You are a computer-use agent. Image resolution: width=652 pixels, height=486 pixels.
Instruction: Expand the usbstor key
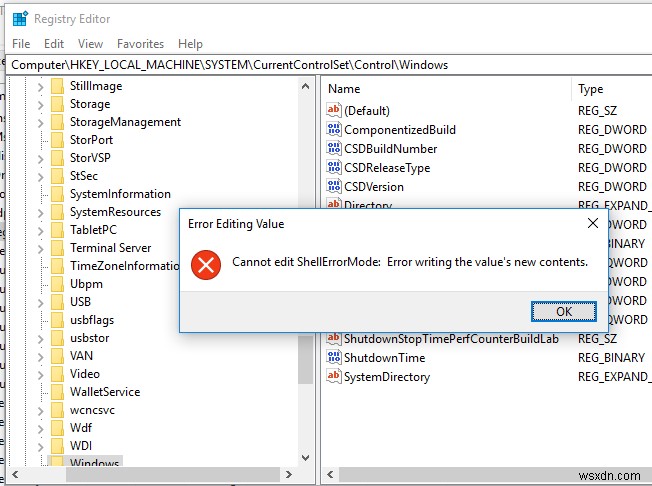pyautogui.click(x=40, y=339)
